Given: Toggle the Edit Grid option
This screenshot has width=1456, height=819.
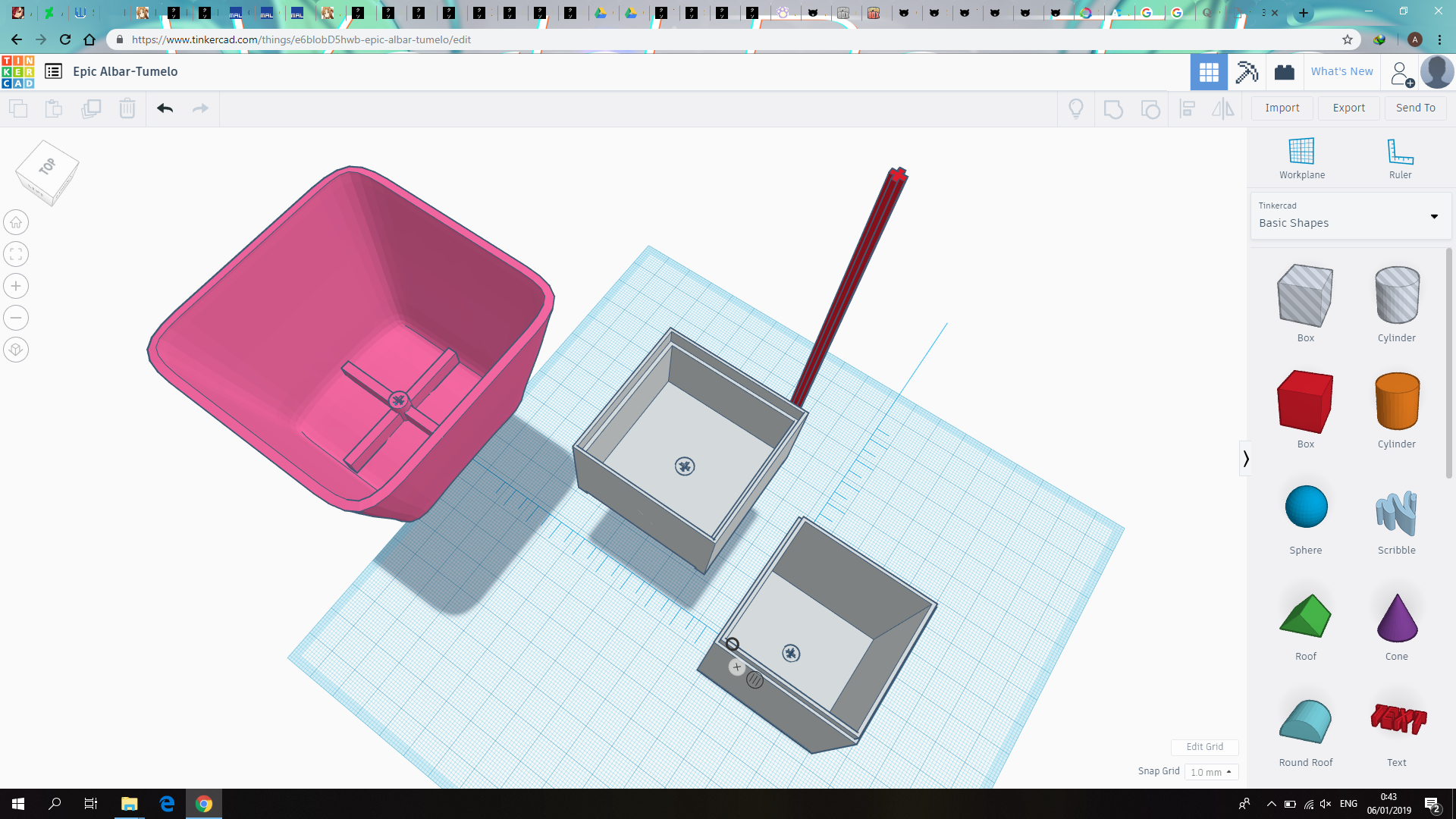Looking at the screenshot, I should point(1204,746).
